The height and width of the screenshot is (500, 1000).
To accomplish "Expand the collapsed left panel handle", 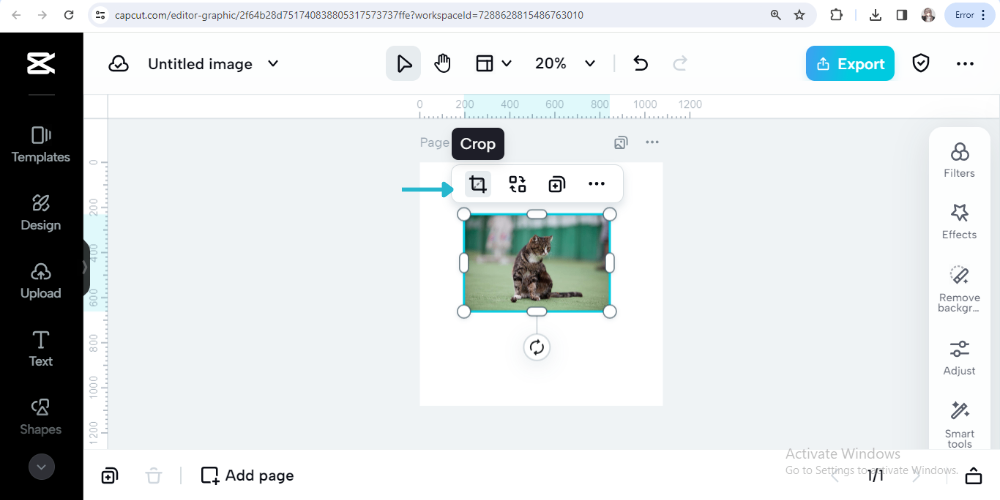I will click(x=85, y=268).
